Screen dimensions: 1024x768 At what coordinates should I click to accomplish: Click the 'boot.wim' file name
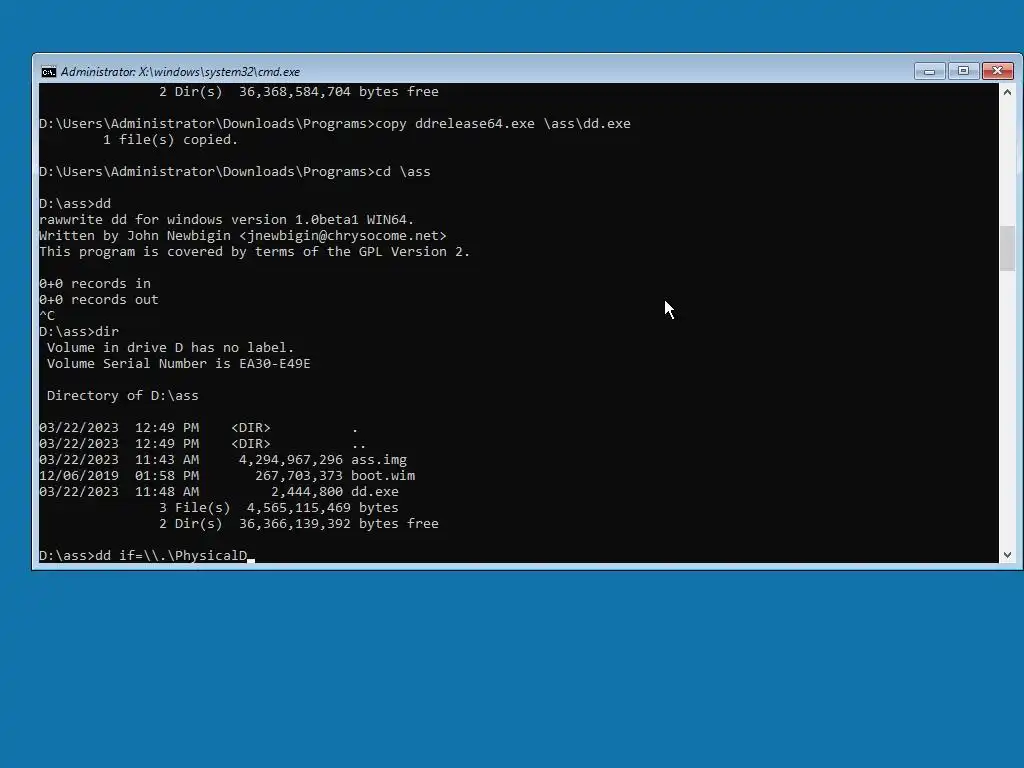pyautogui.click(x=383, y=475)
